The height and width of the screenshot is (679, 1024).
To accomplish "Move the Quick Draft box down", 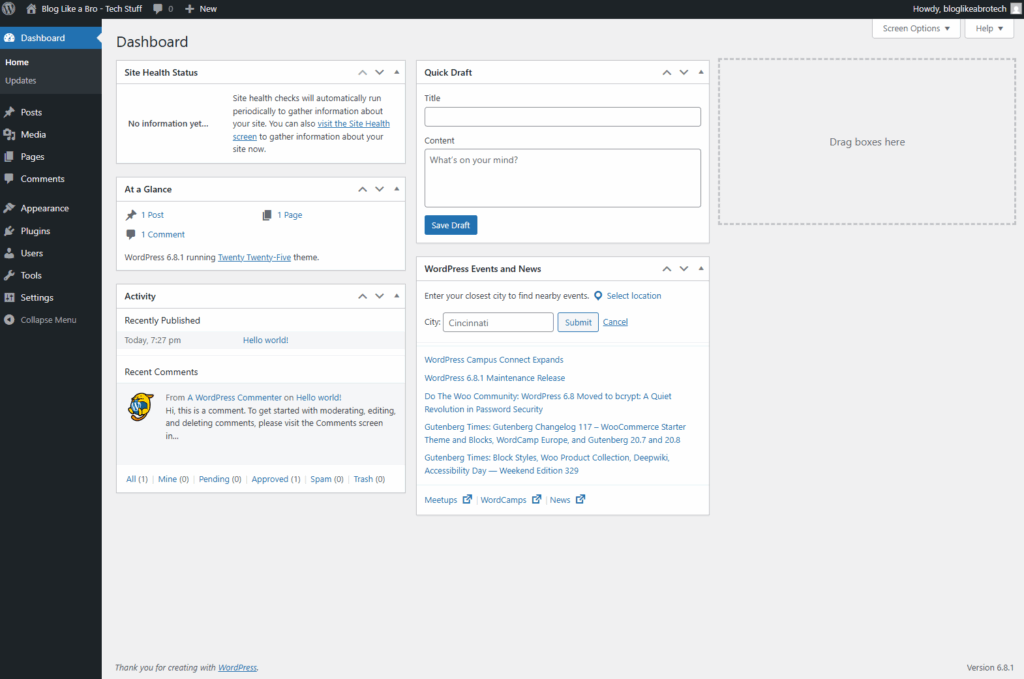I will 684,72.
